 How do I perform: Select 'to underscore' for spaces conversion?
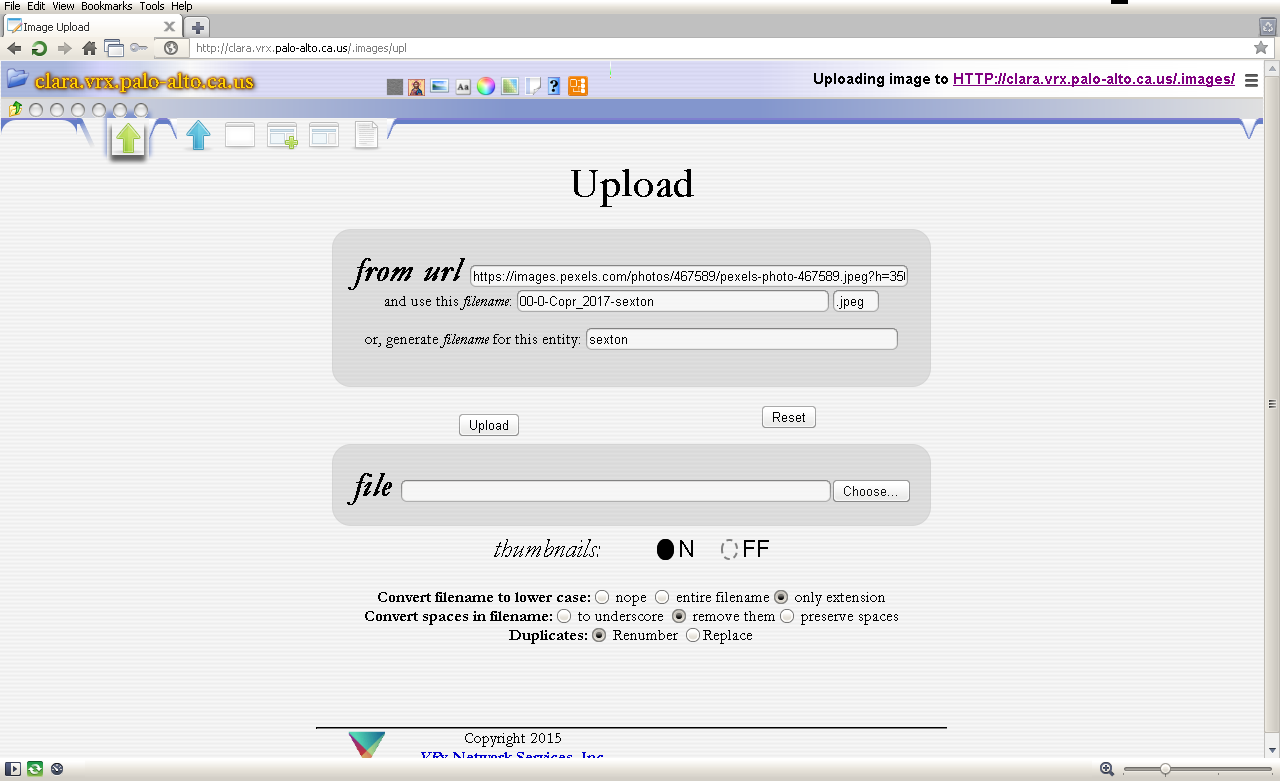point(564,616)
